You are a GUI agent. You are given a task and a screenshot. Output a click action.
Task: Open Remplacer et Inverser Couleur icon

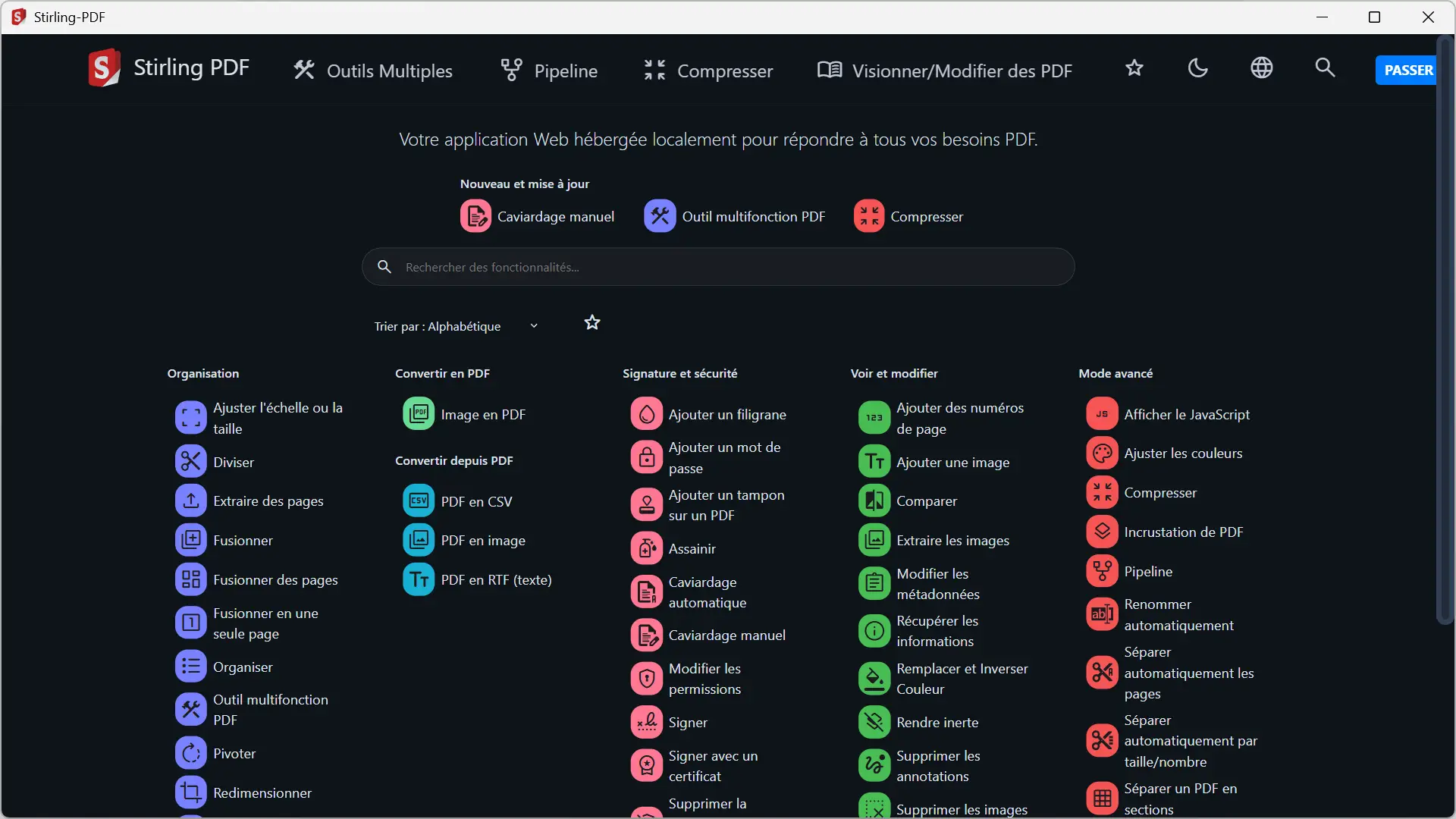pyautogui.click(x=874, y=679)
